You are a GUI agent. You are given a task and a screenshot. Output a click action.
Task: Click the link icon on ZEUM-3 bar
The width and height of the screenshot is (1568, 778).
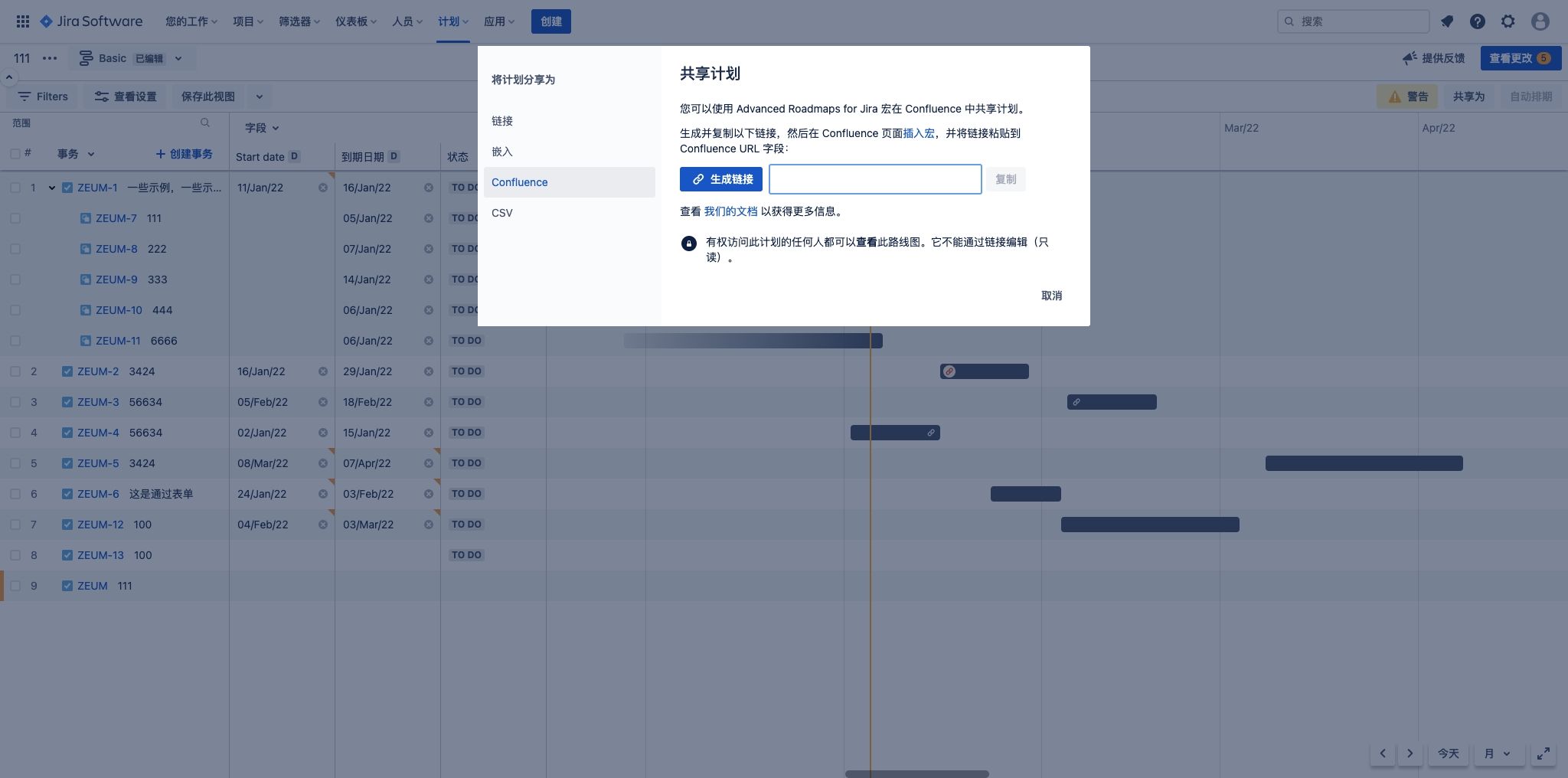[1076, 402]
